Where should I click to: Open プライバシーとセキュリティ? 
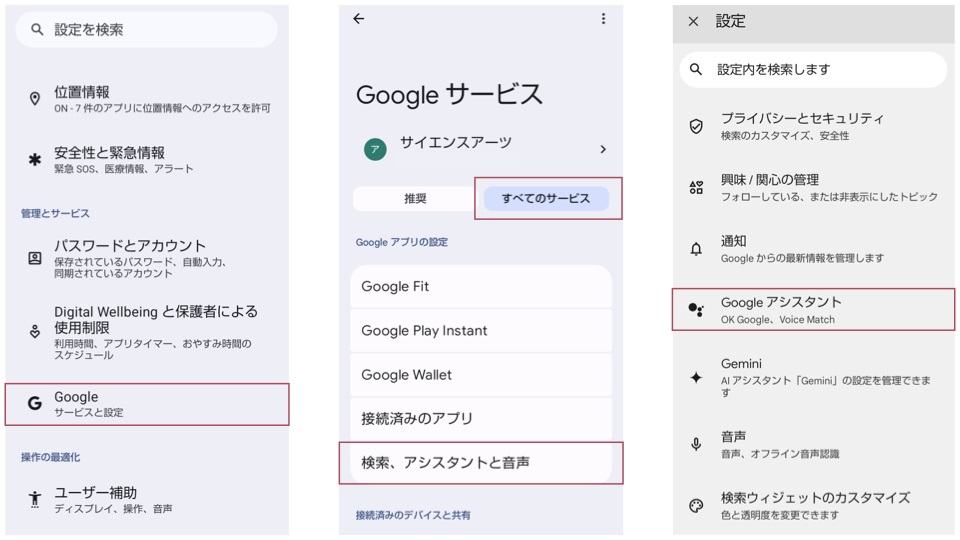[x=813, y=126]
